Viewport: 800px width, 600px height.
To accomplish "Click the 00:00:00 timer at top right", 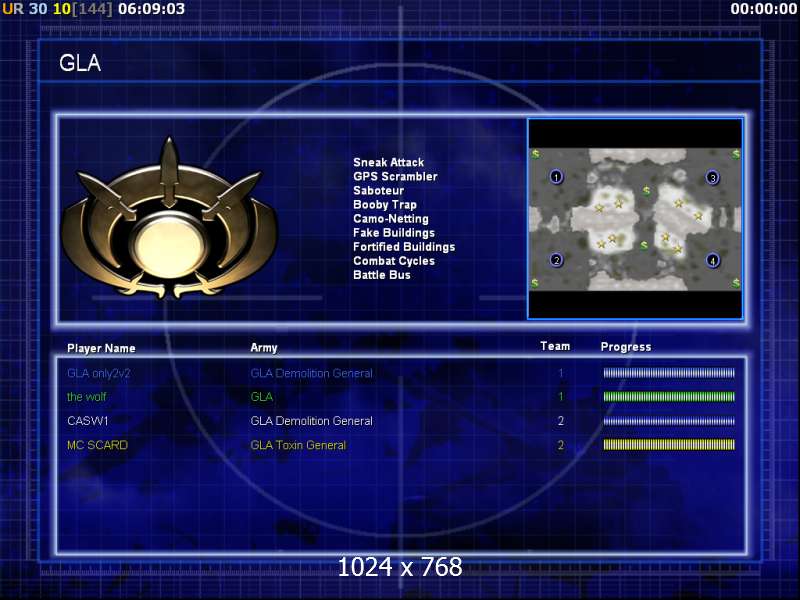I will (763, 9).
